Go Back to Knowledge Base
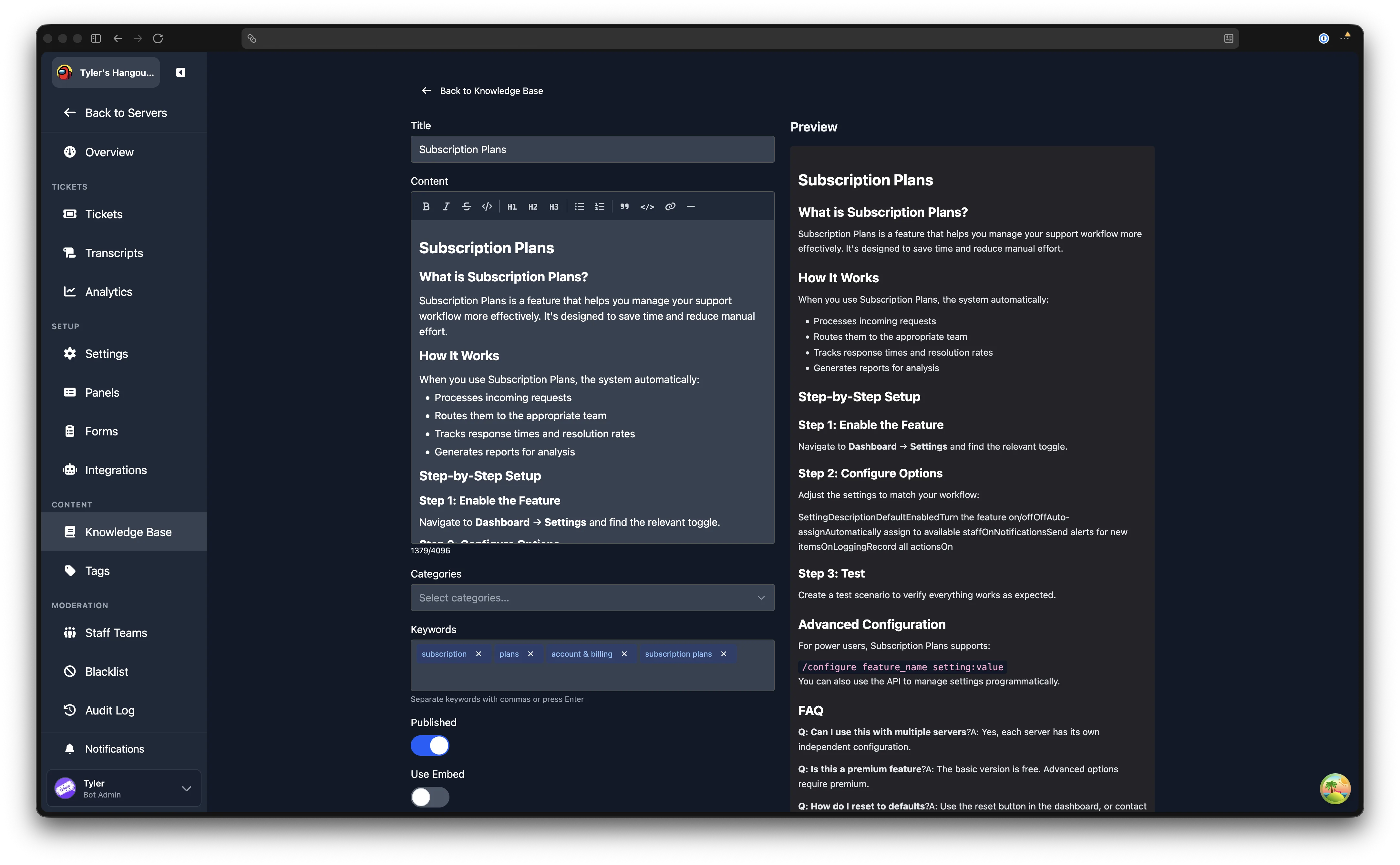Viewport: 1400px width, 865px height. click(482, 90)
